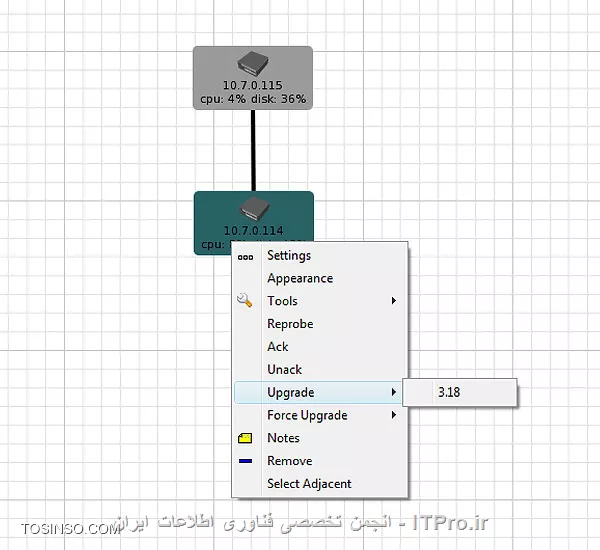The image size is (600, 550).
Task: Select the router icon of 10.7.0.114
Action: tap(254, 209)
